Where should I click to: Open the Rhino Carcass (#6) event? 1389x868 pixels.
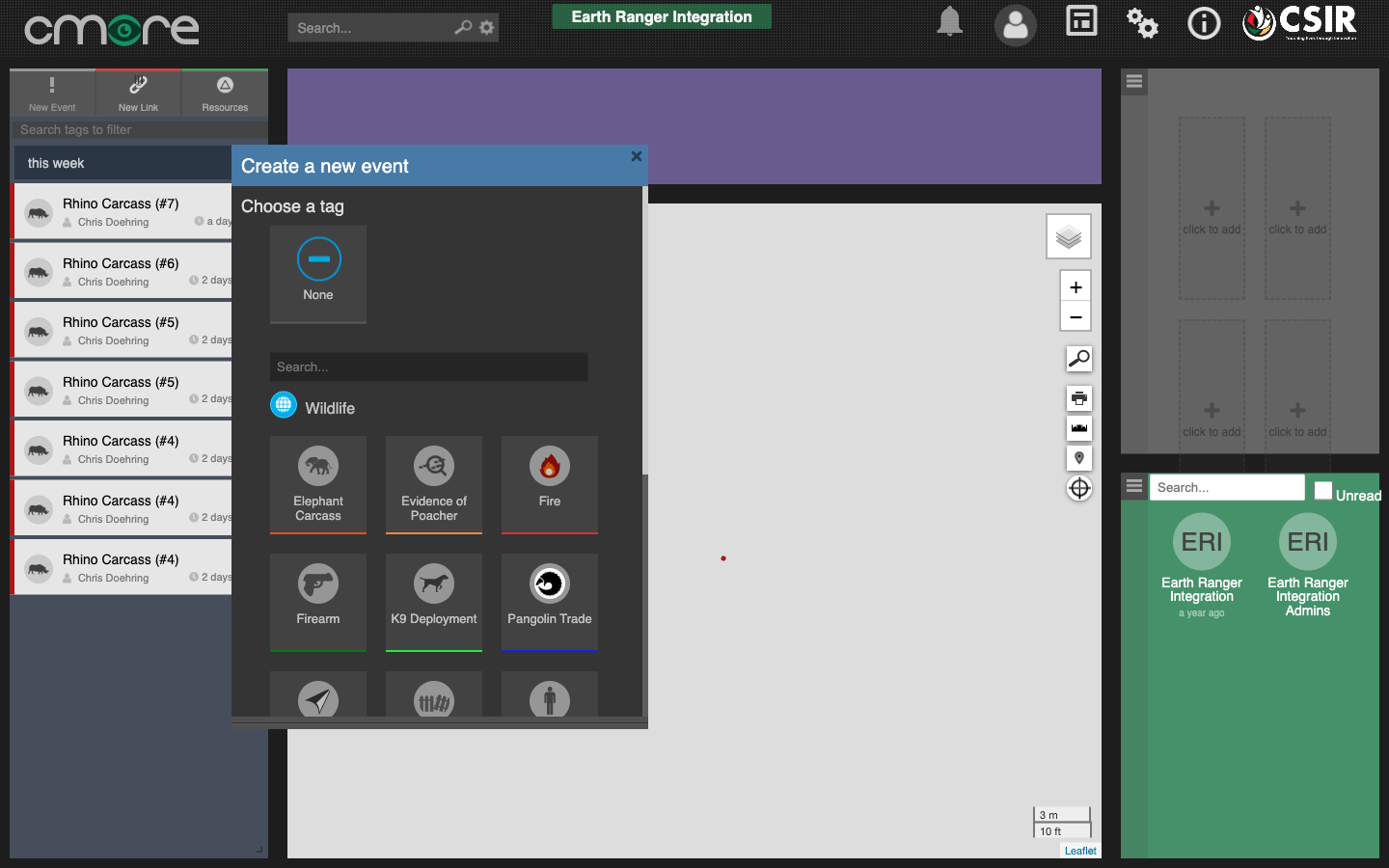[x=123, y=271]
